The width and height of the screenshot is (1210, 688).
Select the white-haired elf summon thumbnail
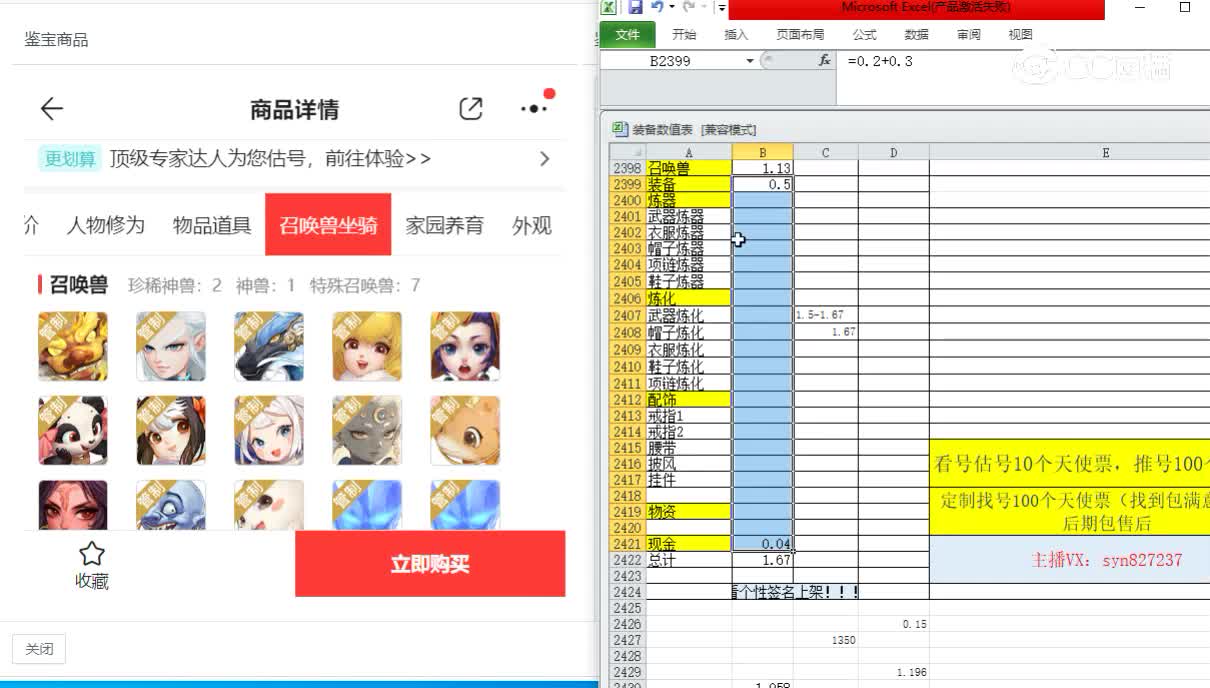click(x=171, y=347)
